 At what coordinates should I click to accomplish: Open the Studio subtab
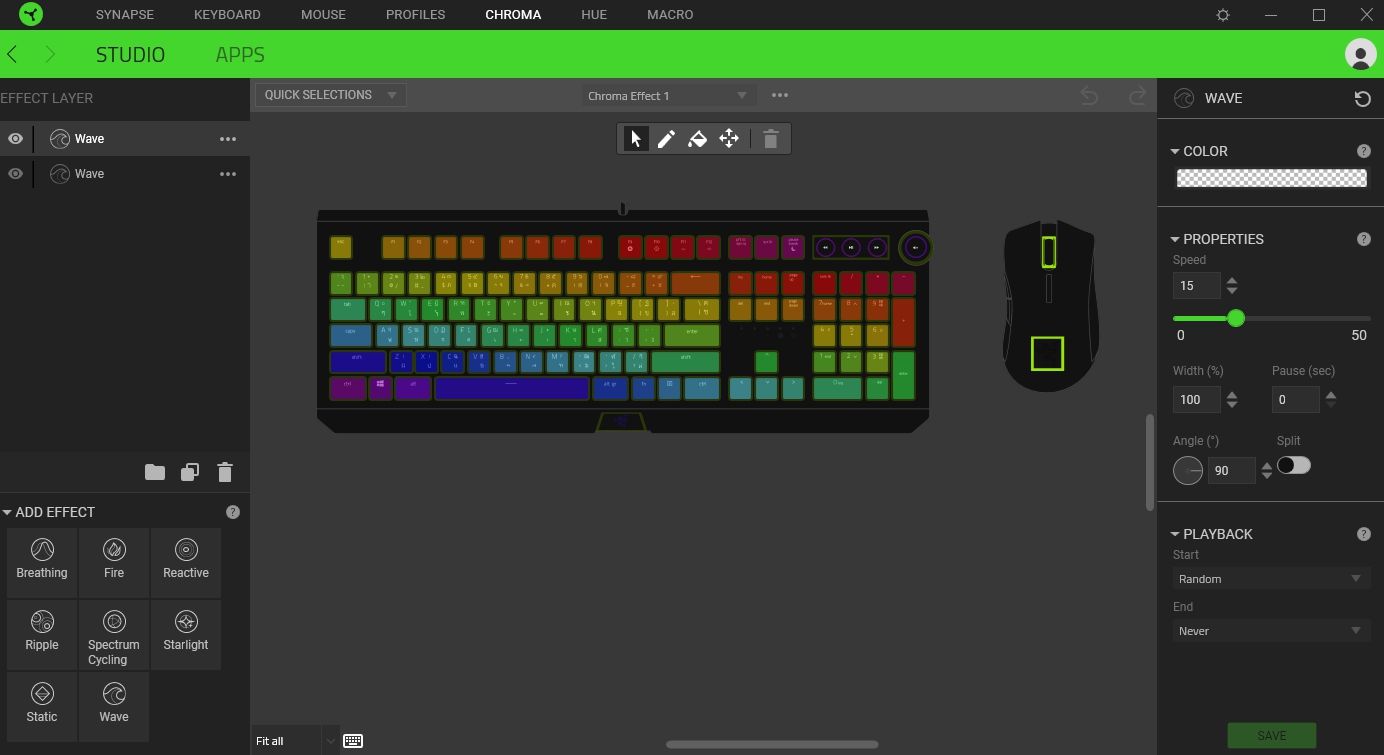coord(130,55)
